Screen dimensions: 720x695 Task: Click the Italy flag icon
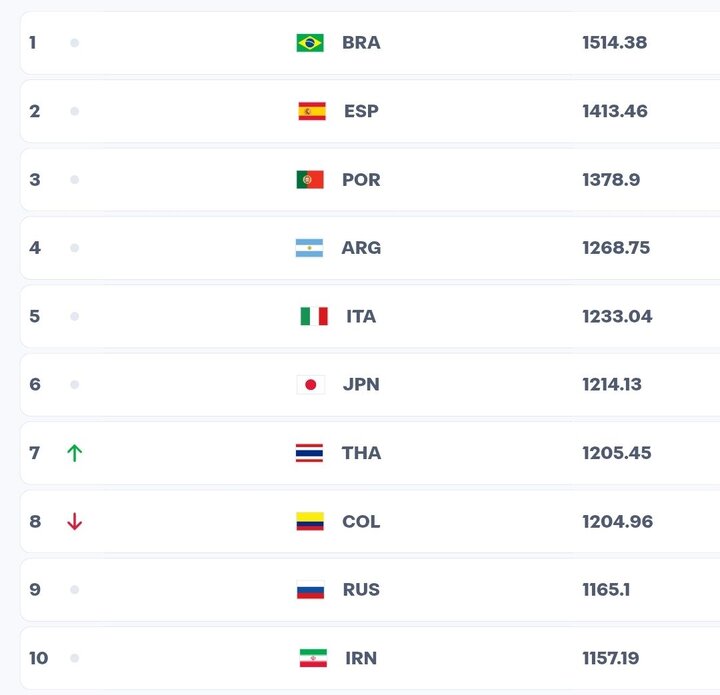click(314, 316)
